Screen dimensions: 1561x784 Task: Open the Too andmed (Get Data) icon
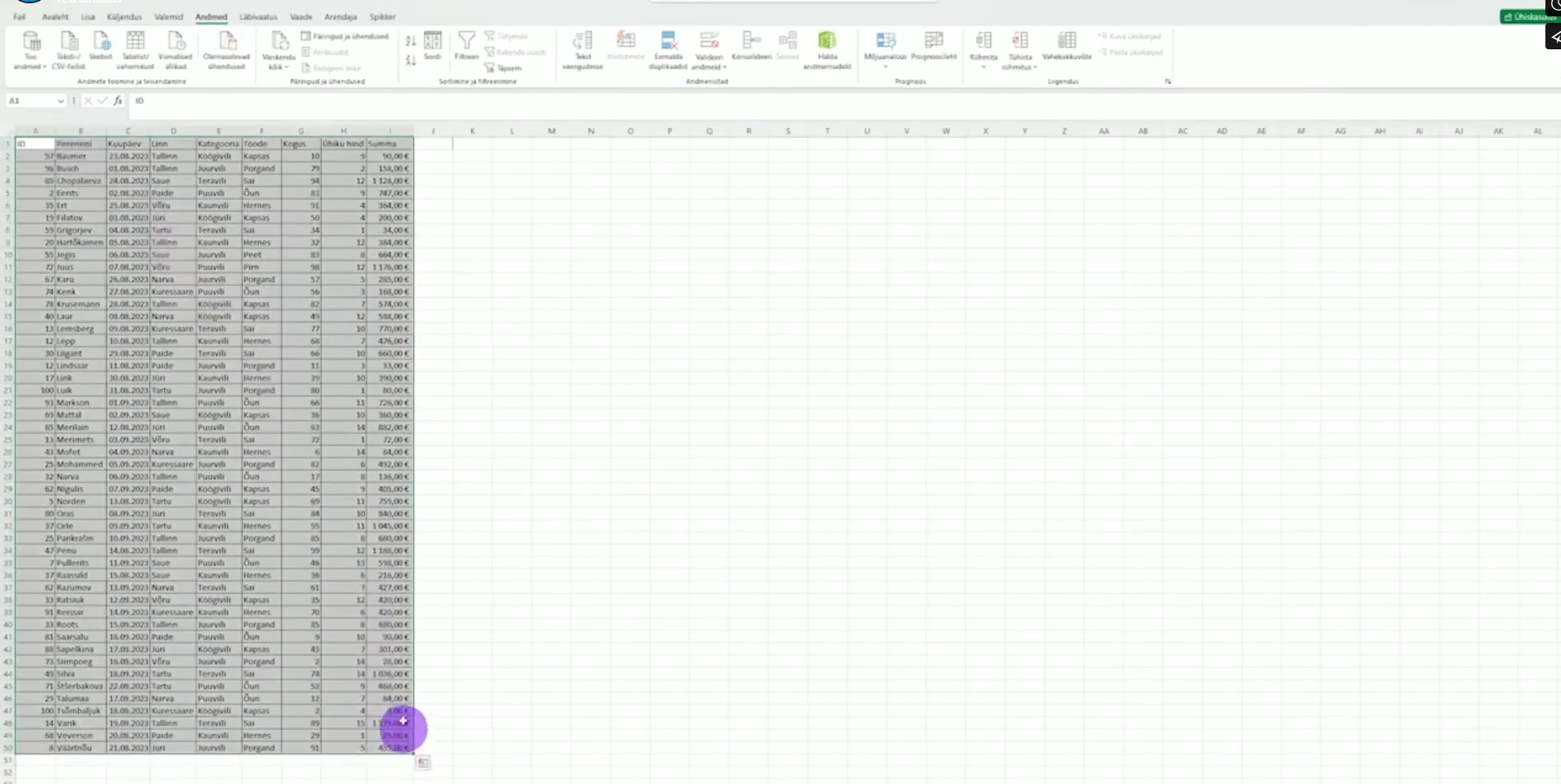(x=31, y=42)
